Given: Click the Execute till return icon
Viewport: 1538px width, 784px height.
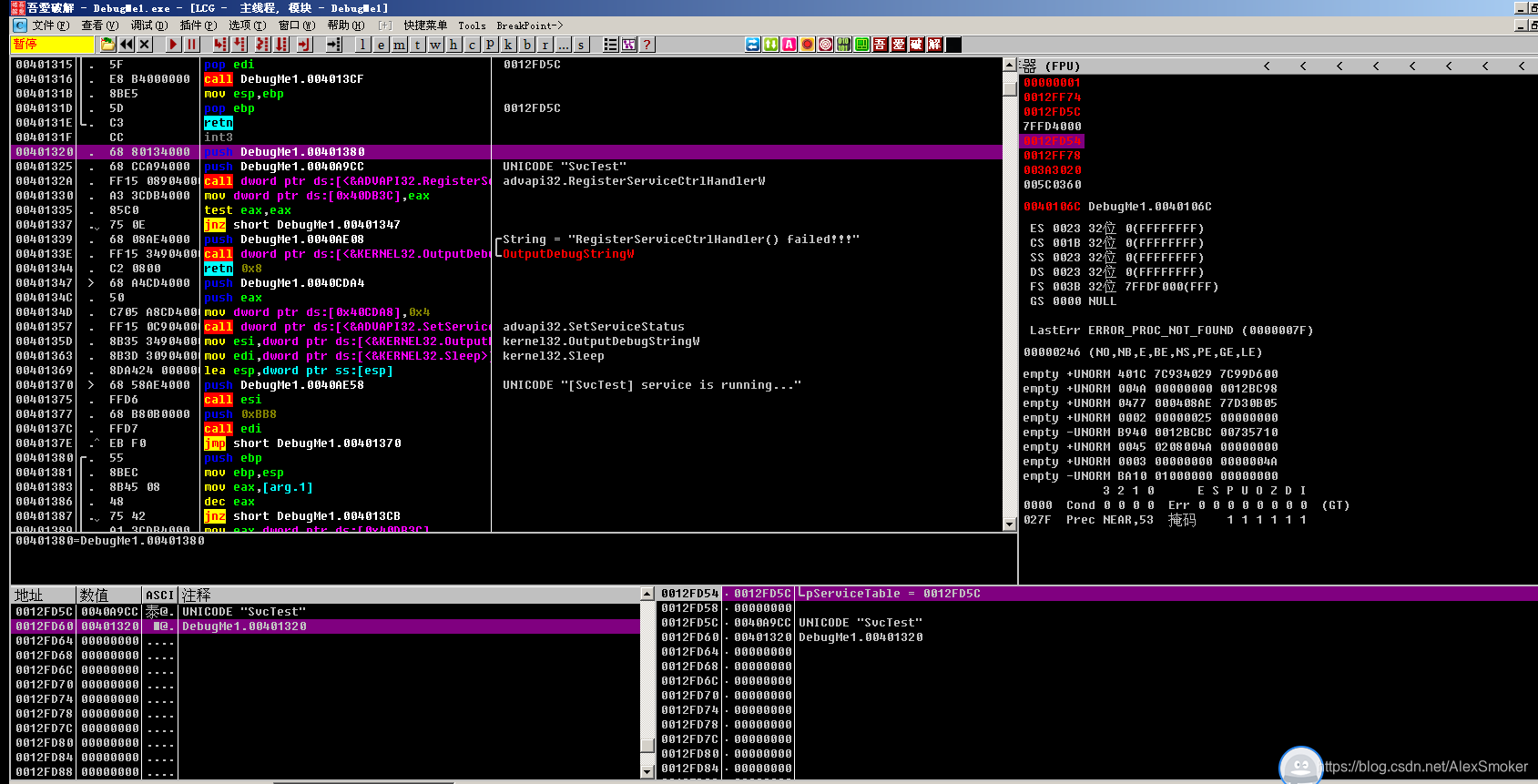Looking at the screenshot, I should [304, 44].
